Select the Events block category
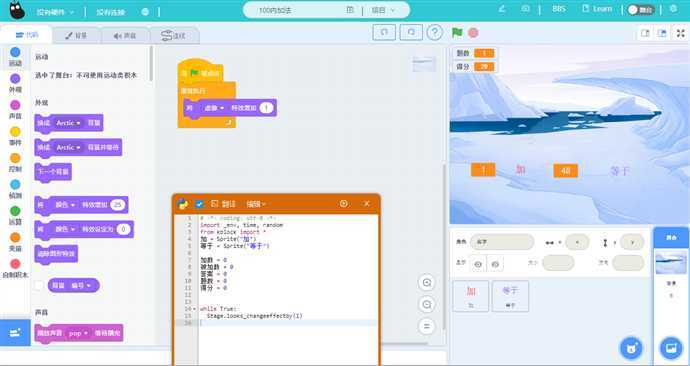This screenshot has height=366, width=690. pos(15,136)
